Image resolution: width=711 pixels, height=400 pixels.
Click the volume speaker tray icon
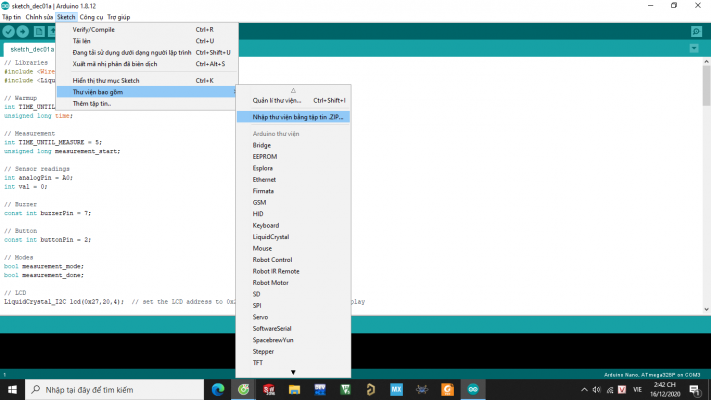click(596, 390)
